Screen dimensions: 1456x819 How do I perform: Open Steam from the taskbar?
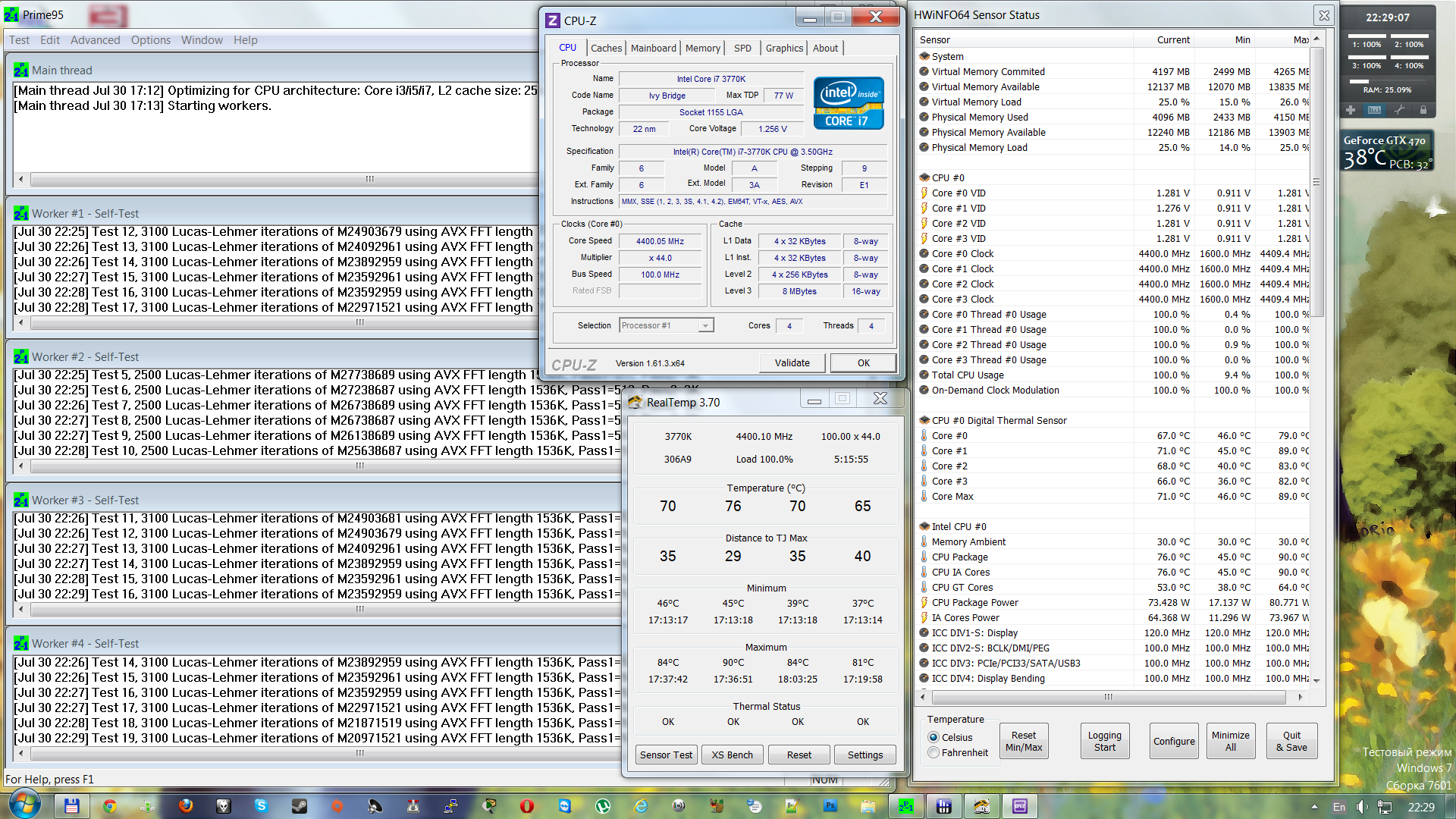300,806
